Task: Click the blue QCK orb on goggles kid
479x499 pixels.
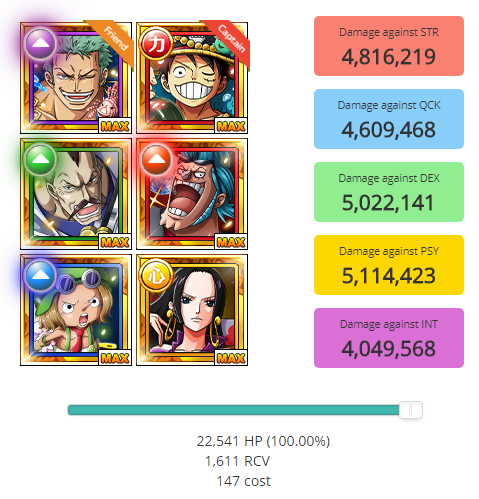Action: 40,275
